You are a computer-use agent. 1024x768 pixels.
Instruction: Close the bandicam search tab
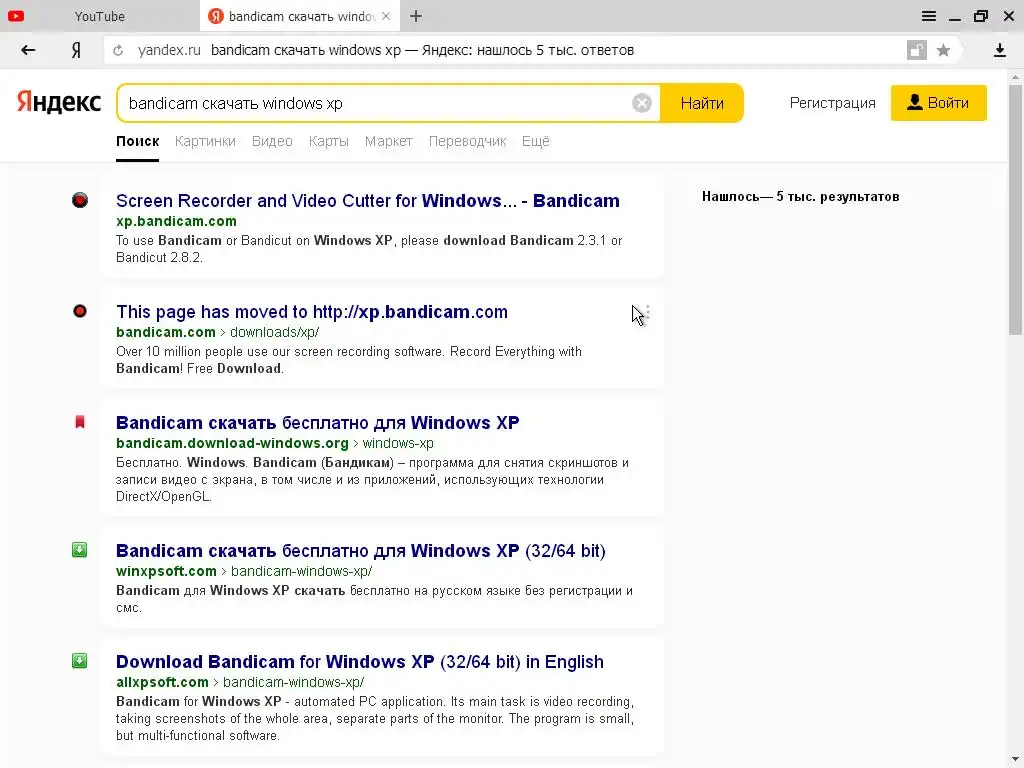(386, 16)
